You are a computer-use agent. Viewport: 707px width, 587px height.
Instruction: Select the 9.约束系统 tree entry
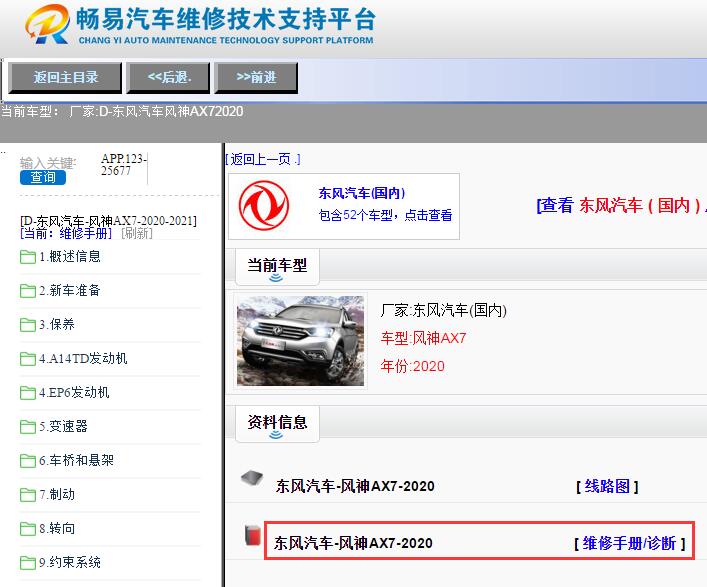[x=70, y=562]
